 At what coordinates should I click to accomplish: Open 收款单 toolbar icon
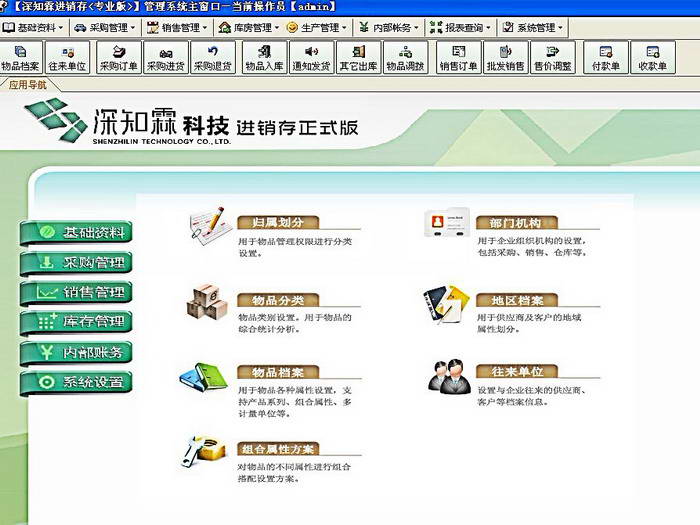(x=653, y=58)
